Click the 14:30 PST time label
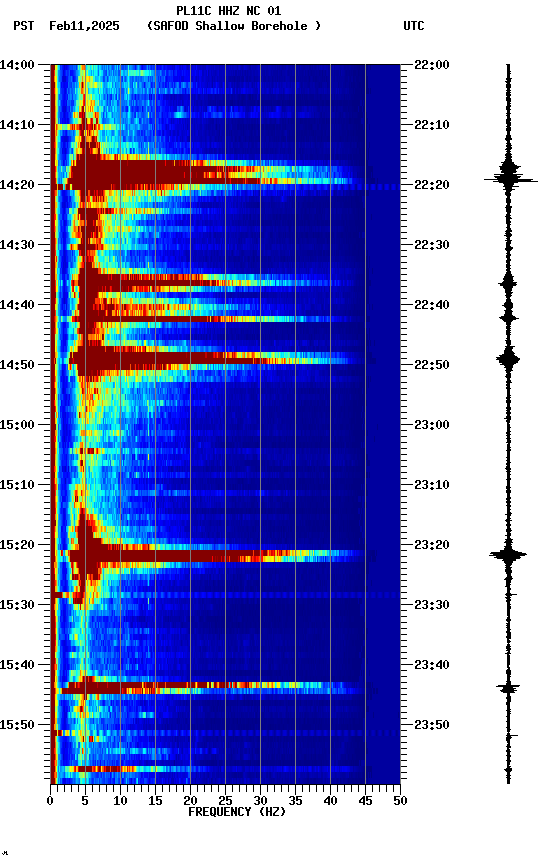Screen dimensions: 552x864 (17, 245)
